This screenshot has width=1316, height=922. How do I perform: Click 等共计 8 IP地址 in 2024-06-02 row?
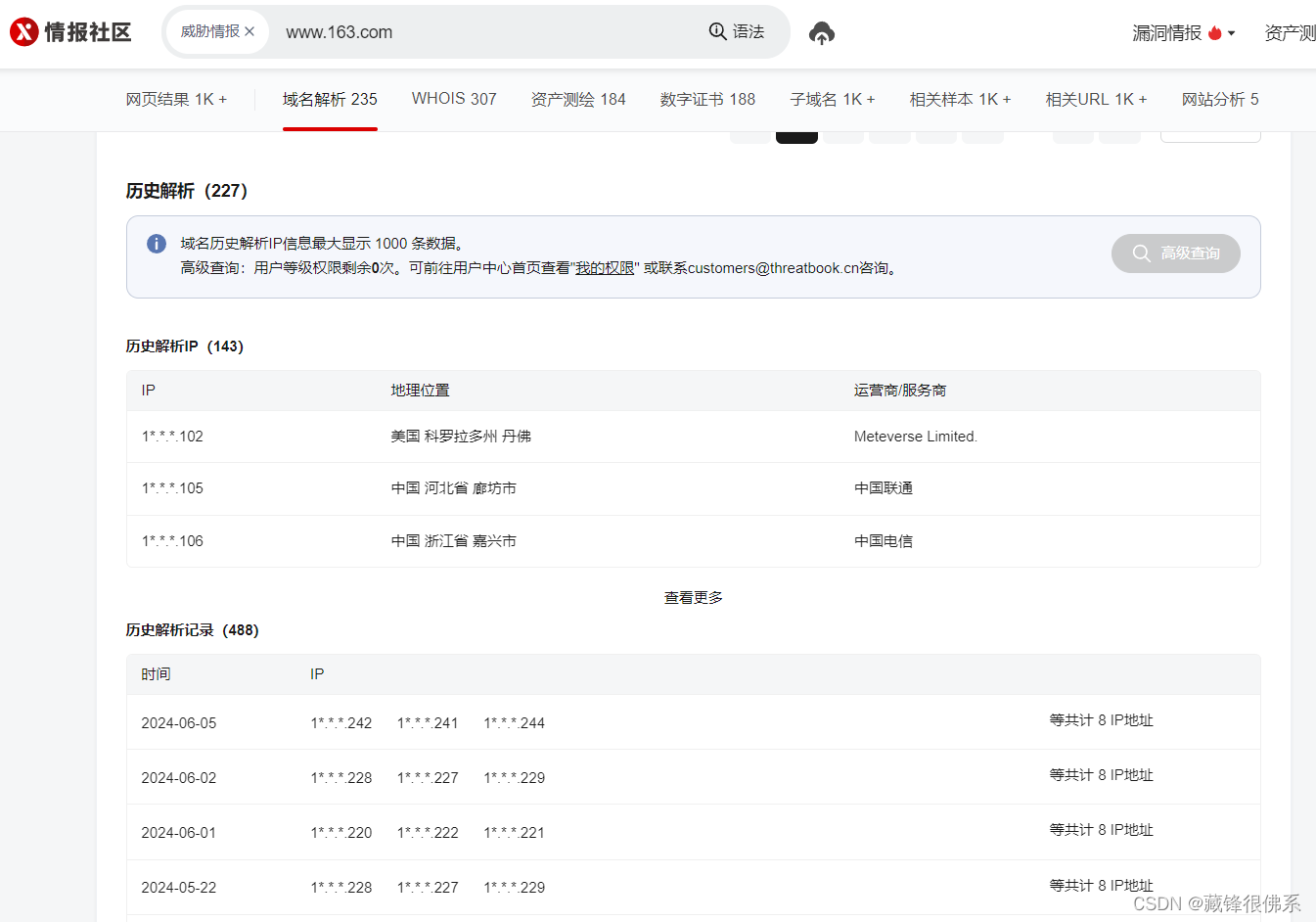(x=1102, y=775)
